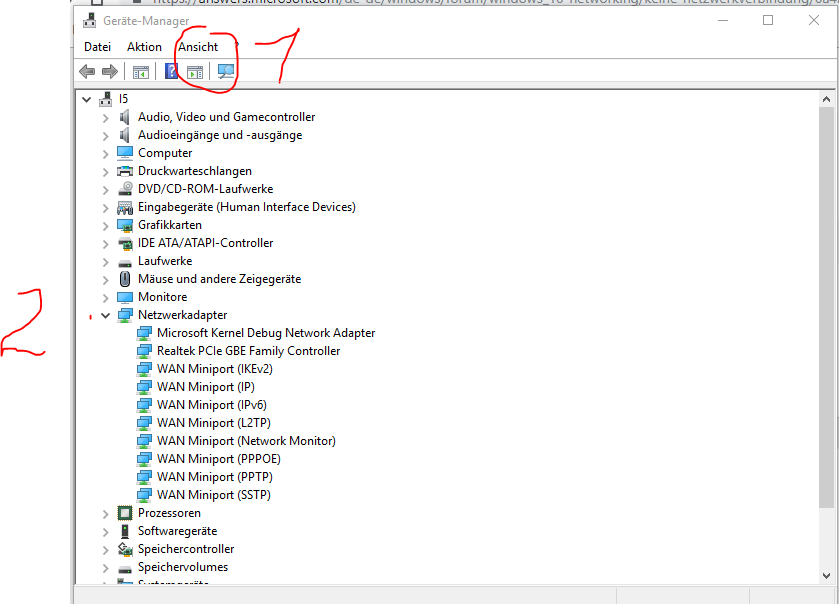Expand DVD/CD-ROM-Laufwerke category
839x604 pixels.
(x=105, y=190)
